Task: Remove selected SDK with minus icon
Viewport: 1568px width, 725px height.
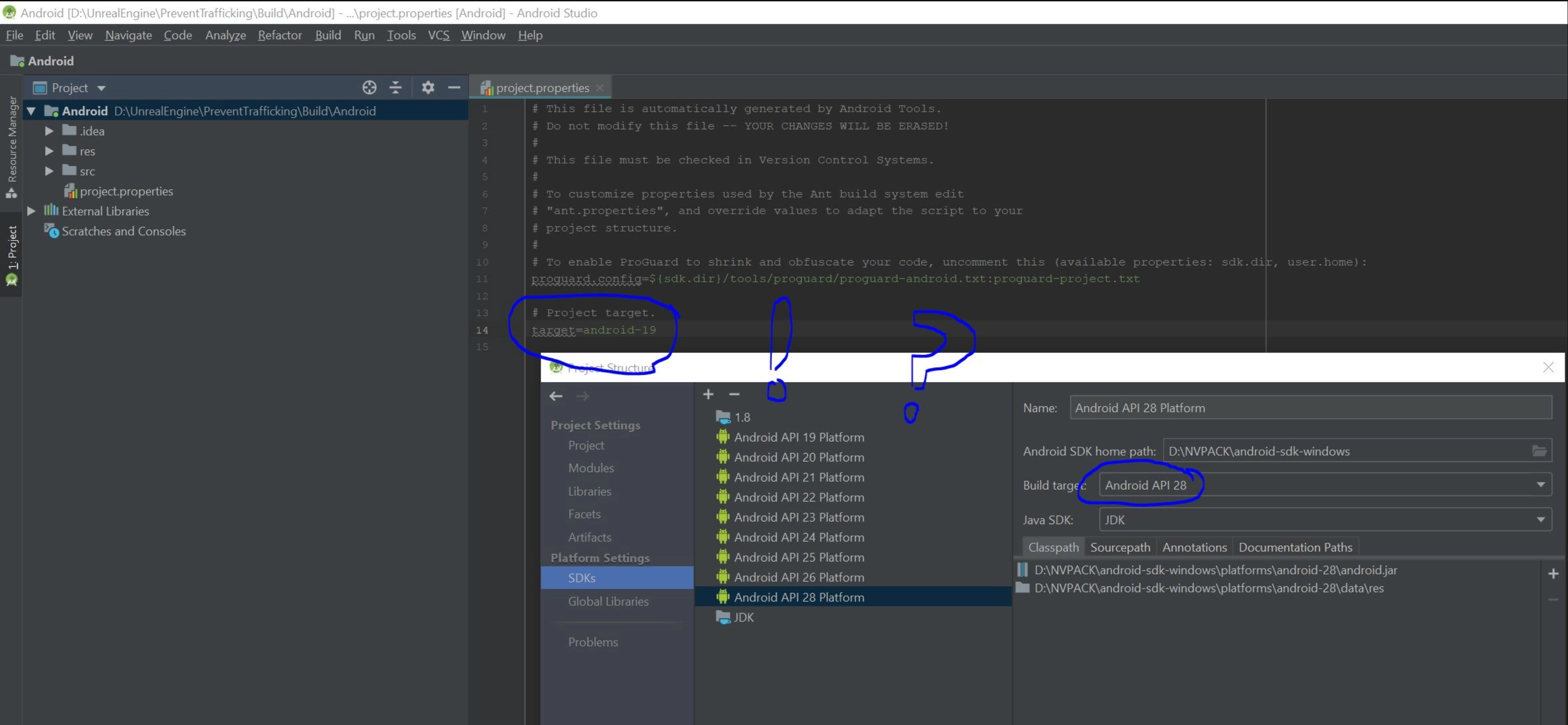Action: click(734, 394)
